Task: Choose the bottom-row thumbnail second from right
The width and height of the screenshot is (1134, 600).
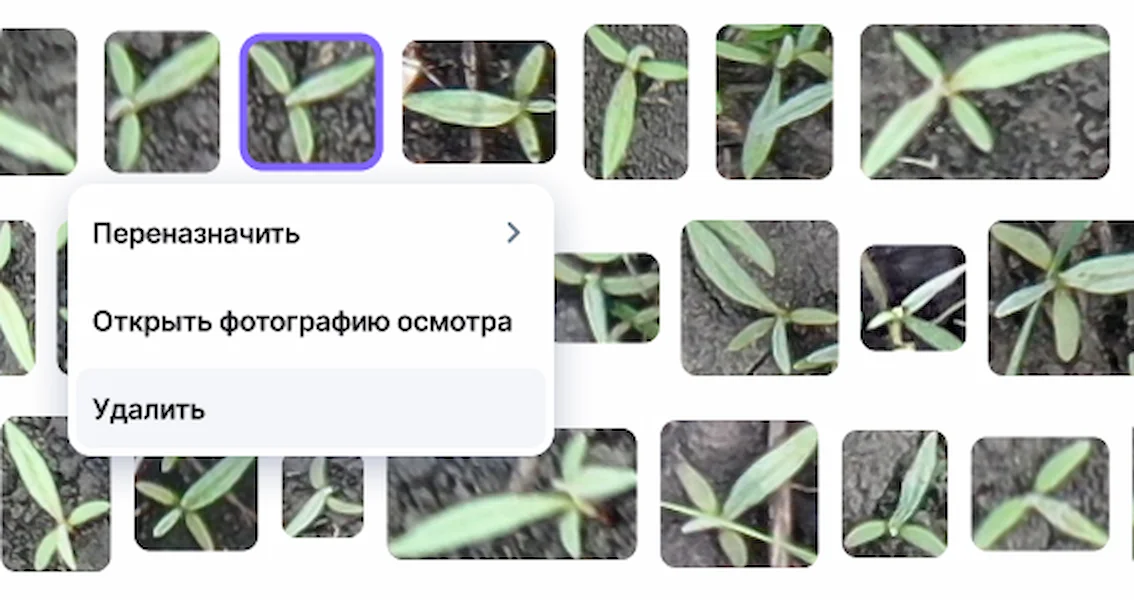Action: tap(895, 494)
